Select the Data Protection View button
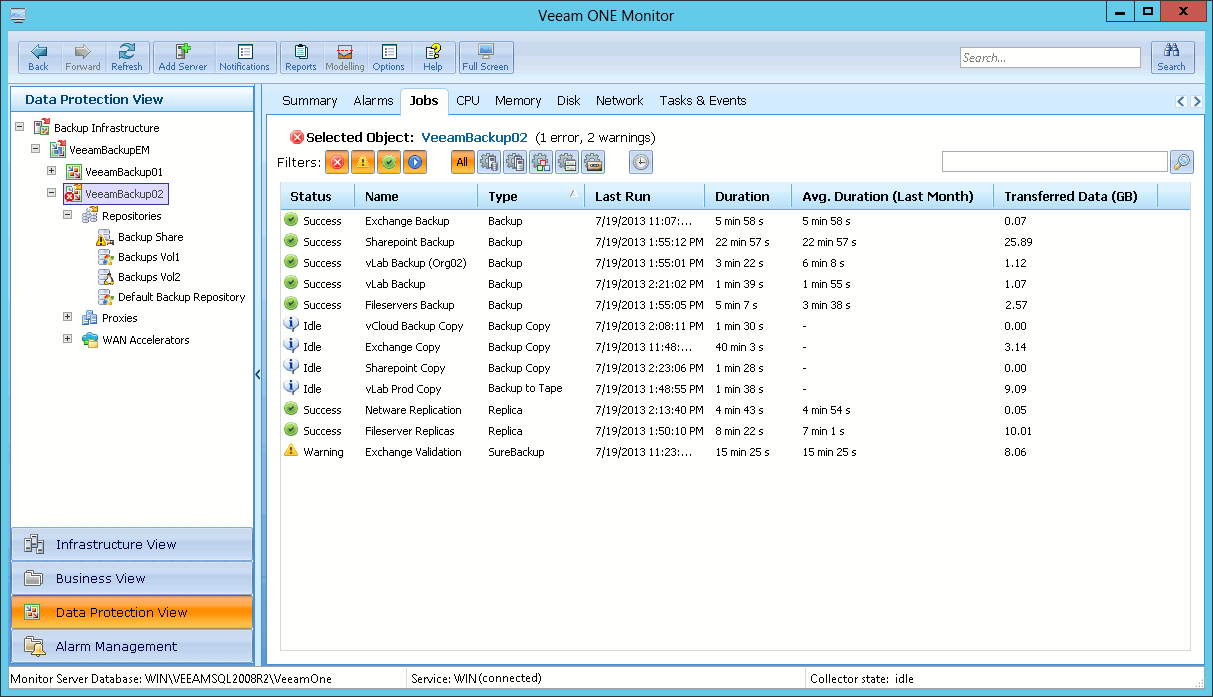This screenshot has width=1213, height=697. pos(132,613)
